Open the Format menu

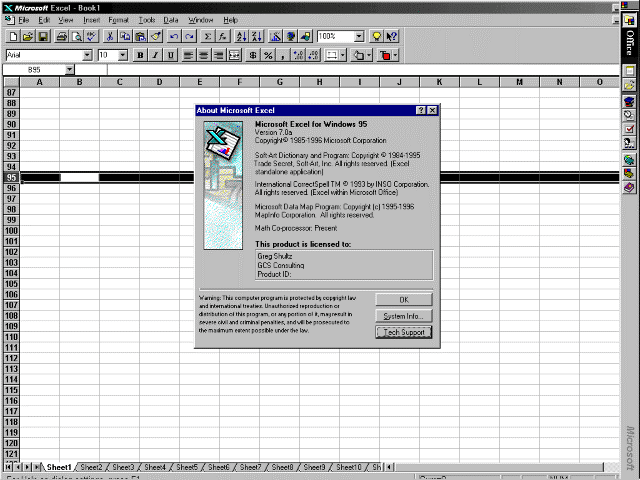pos(118,20)
